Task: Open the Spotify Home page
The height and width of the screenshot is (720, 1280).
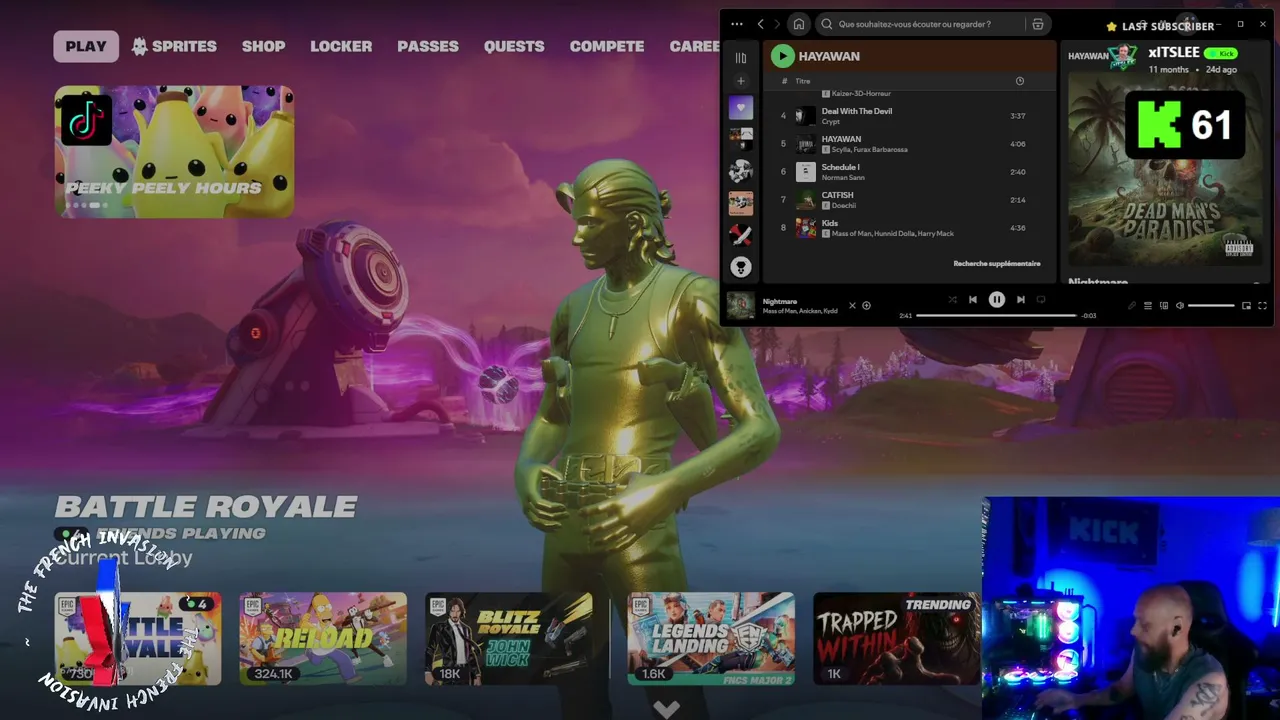Action: tap(798, 24)
